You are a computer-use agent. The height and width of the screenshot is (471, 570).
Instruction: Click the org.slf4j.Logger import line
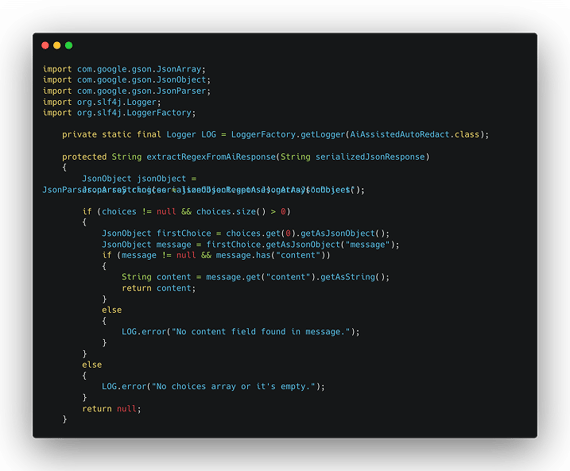(x=102, y=102)
